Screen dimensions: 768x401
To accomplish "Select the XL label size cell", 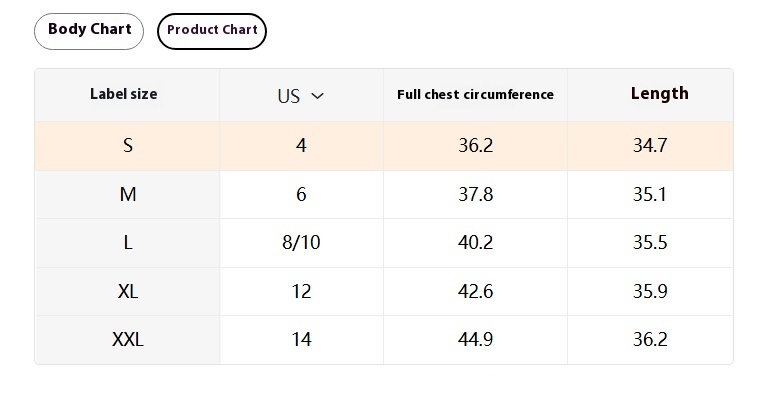I will [x=127, y=291].
